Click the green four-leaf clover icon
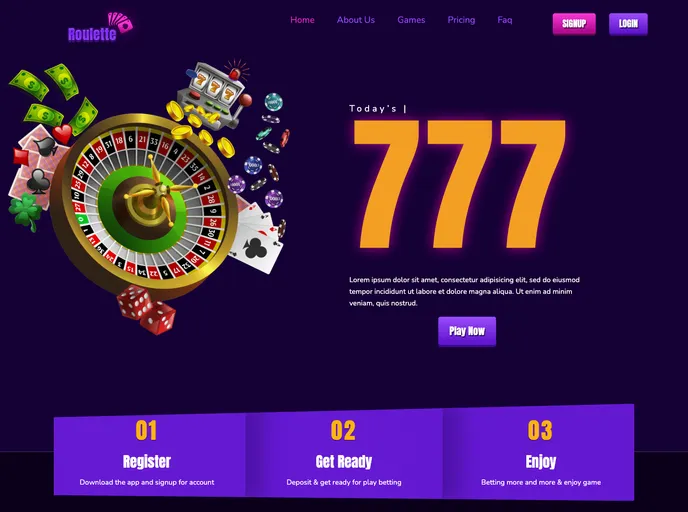 pos(25,211)
